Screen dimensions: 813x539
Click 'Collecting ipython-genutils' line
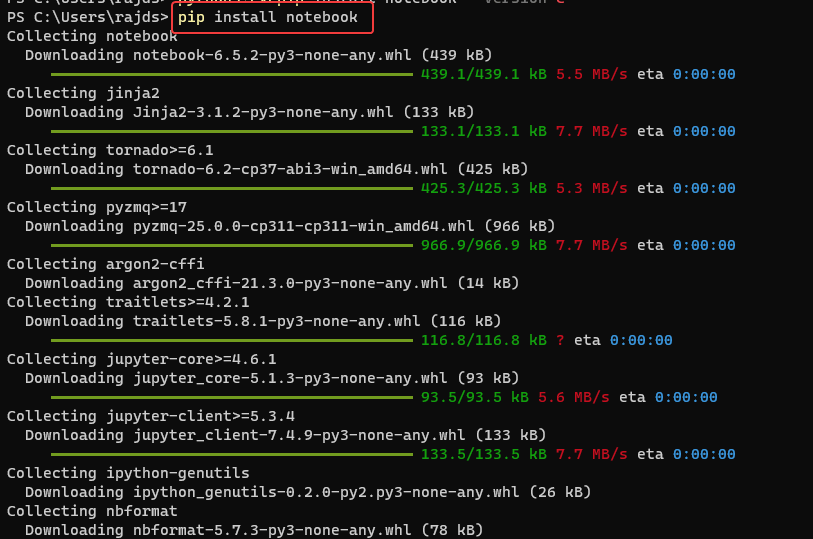[x=128, y=473]
